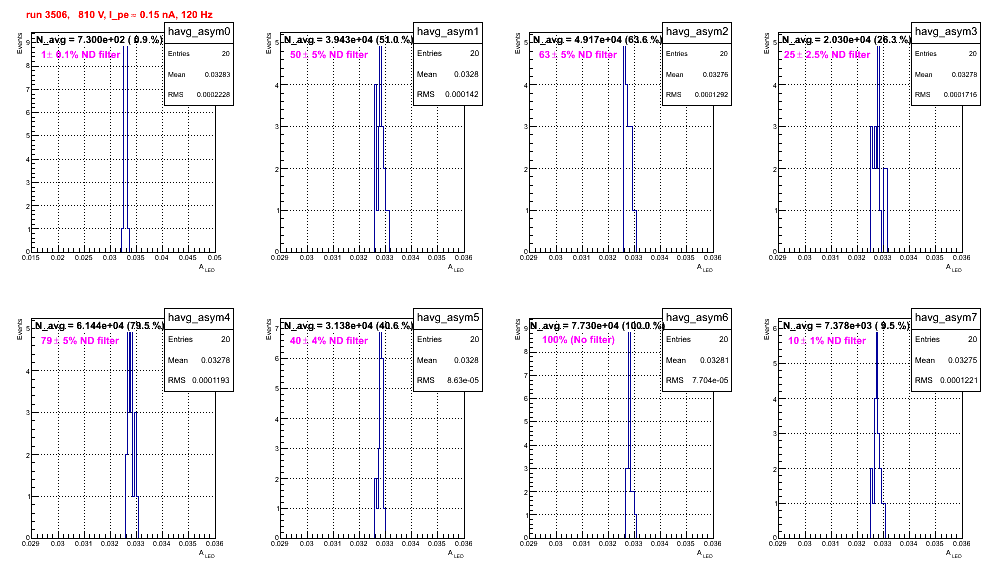Image resolution: width=996 pixels, height=572 pixels.
Task: Click RMS 0.0001292 in havg_asym2 stats
Action: coord(697,95)
